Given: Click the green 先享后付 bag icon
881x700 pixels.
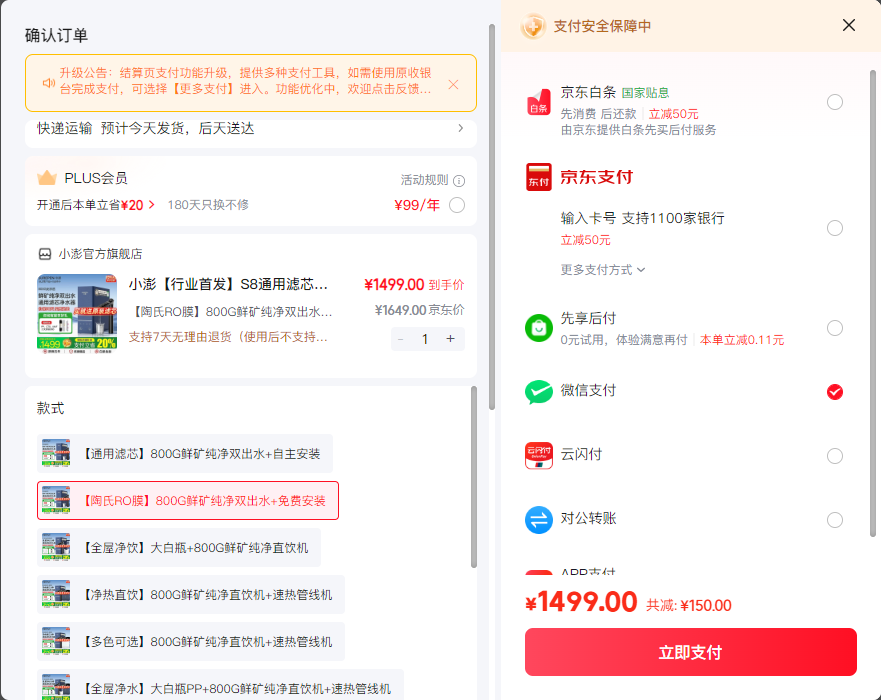Looking at the screenshot, I should (x=538, y=328).
